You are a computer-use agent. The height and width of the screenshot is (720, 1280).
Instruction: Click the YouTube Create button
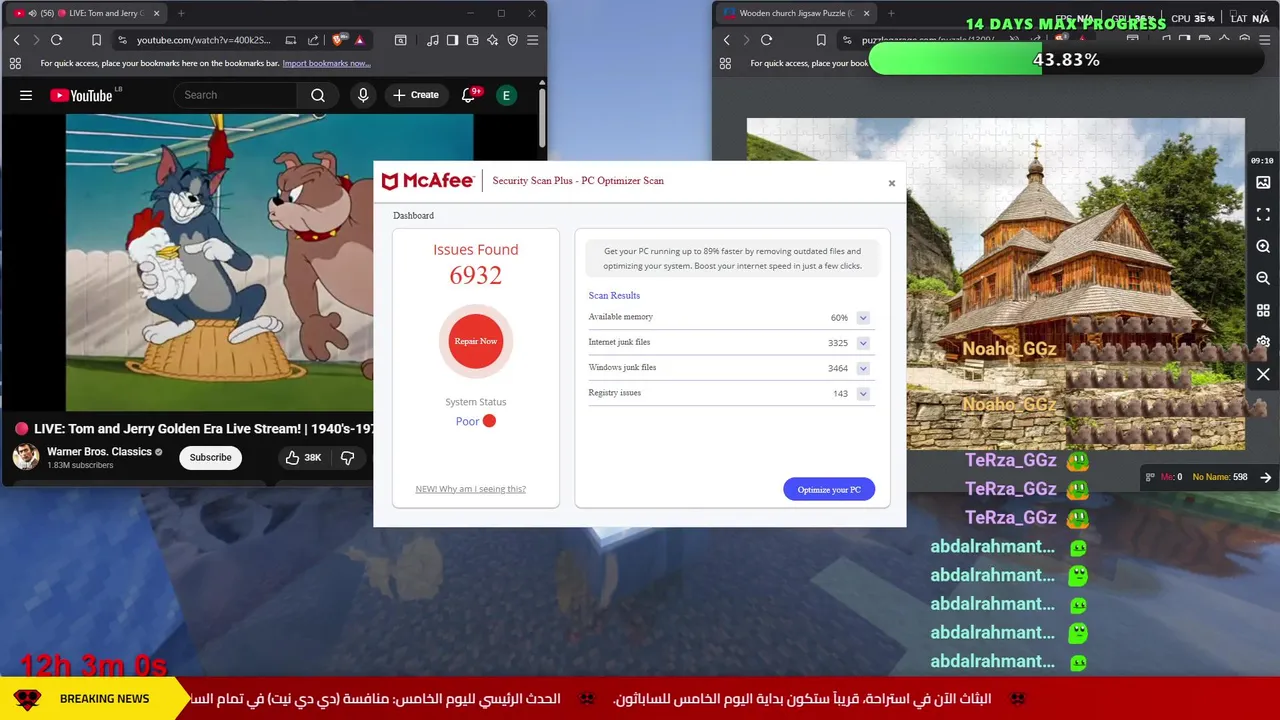click(x=416, y=95)
